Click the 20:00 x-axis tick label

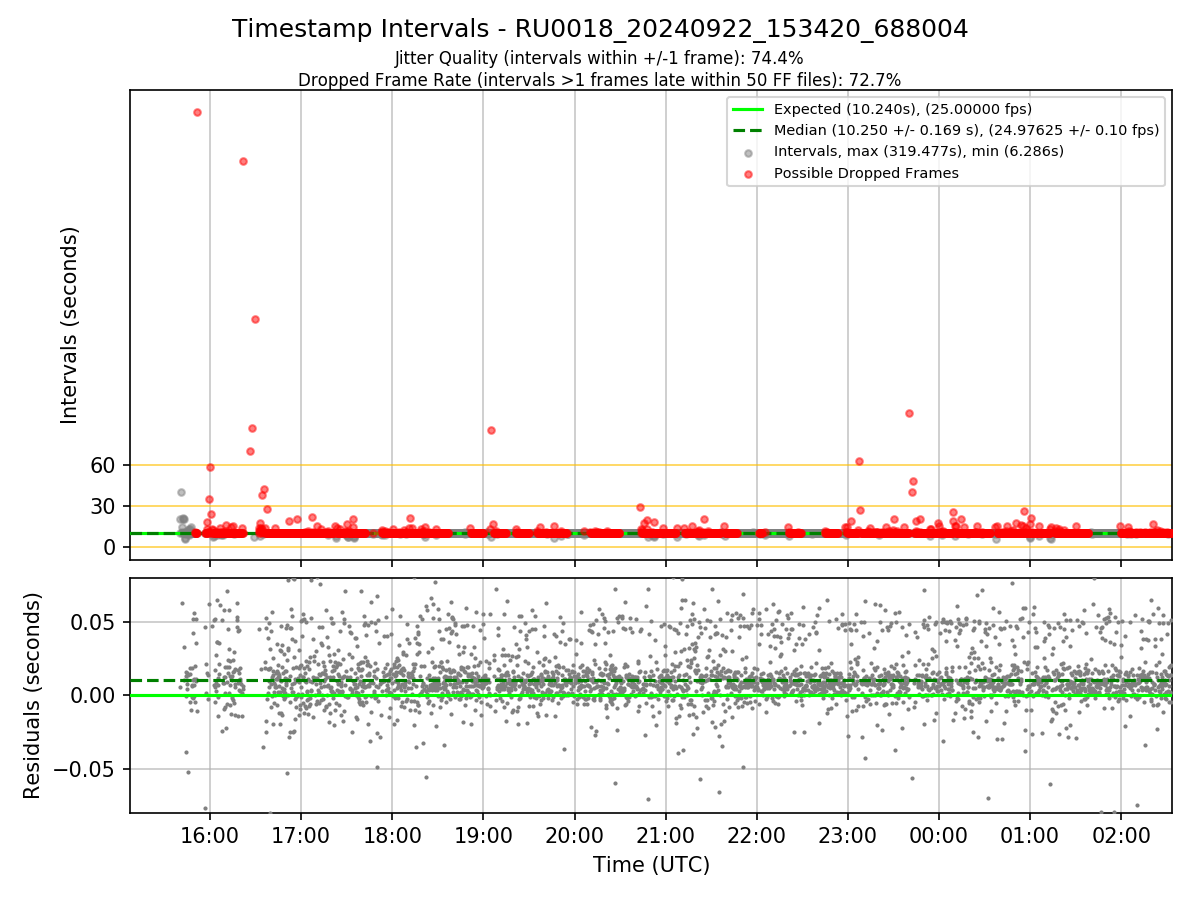(x=574, y=834)
